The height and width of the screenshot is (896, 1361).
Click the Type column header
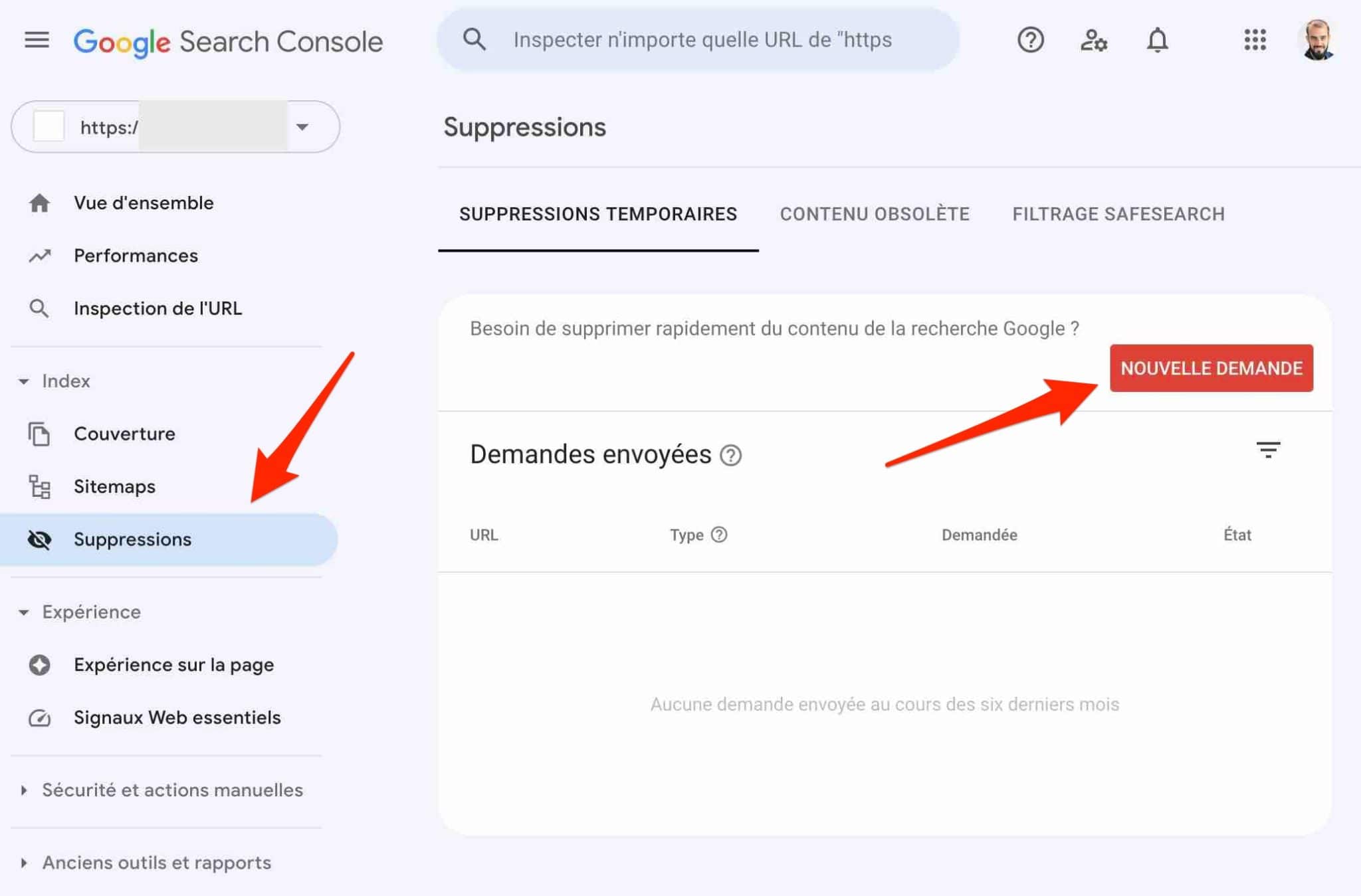[686, 535]
